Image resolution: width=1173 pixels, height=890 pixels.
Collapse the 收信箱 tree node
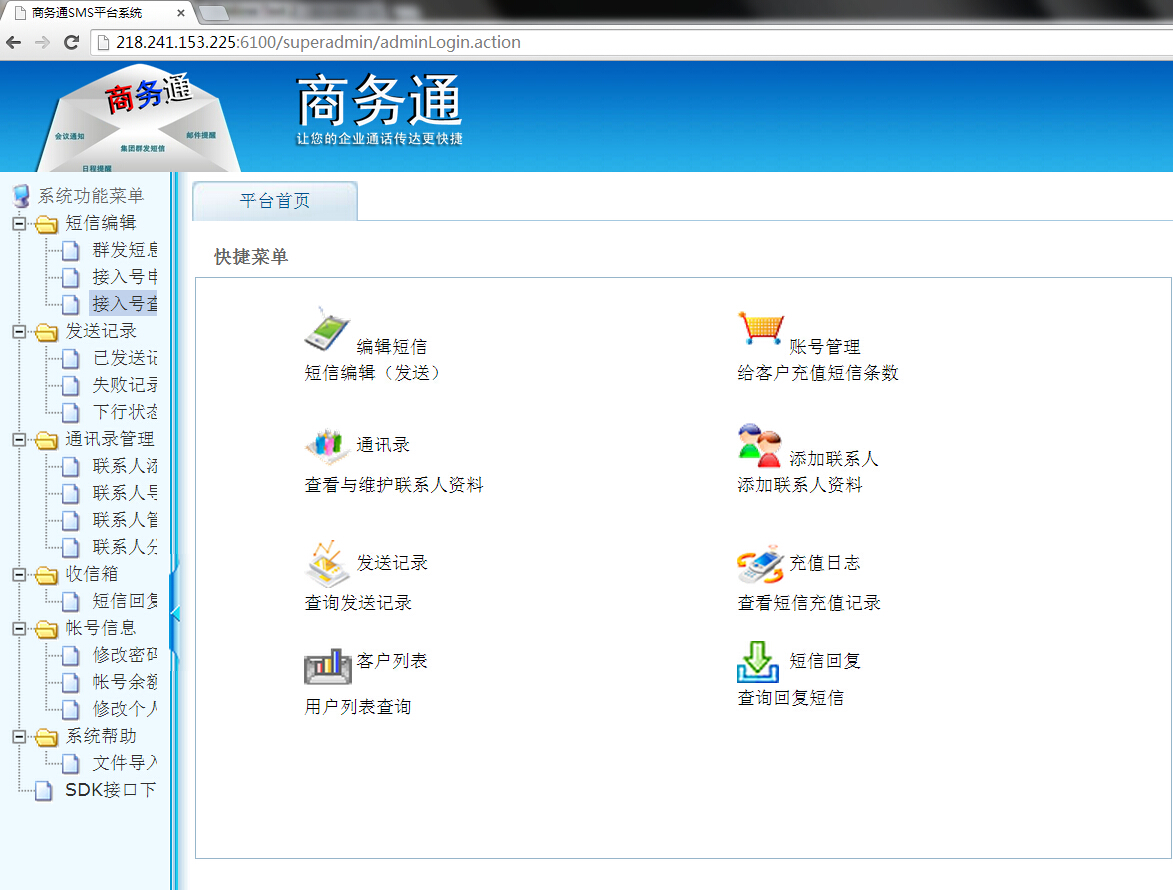19,574
